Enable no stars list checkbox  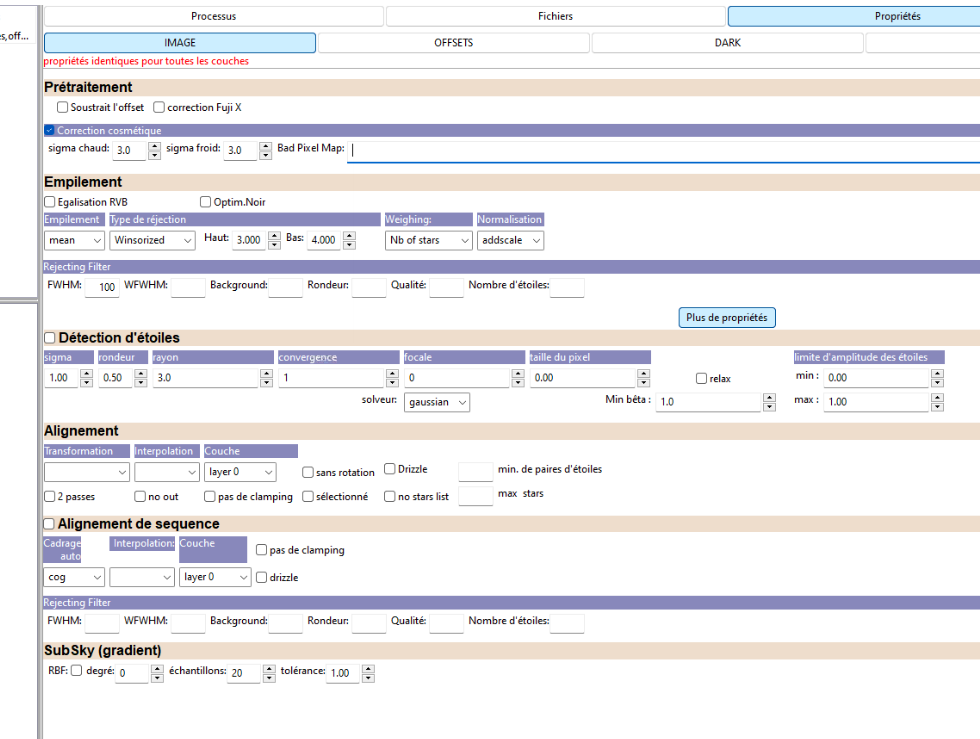coord(389,496)
